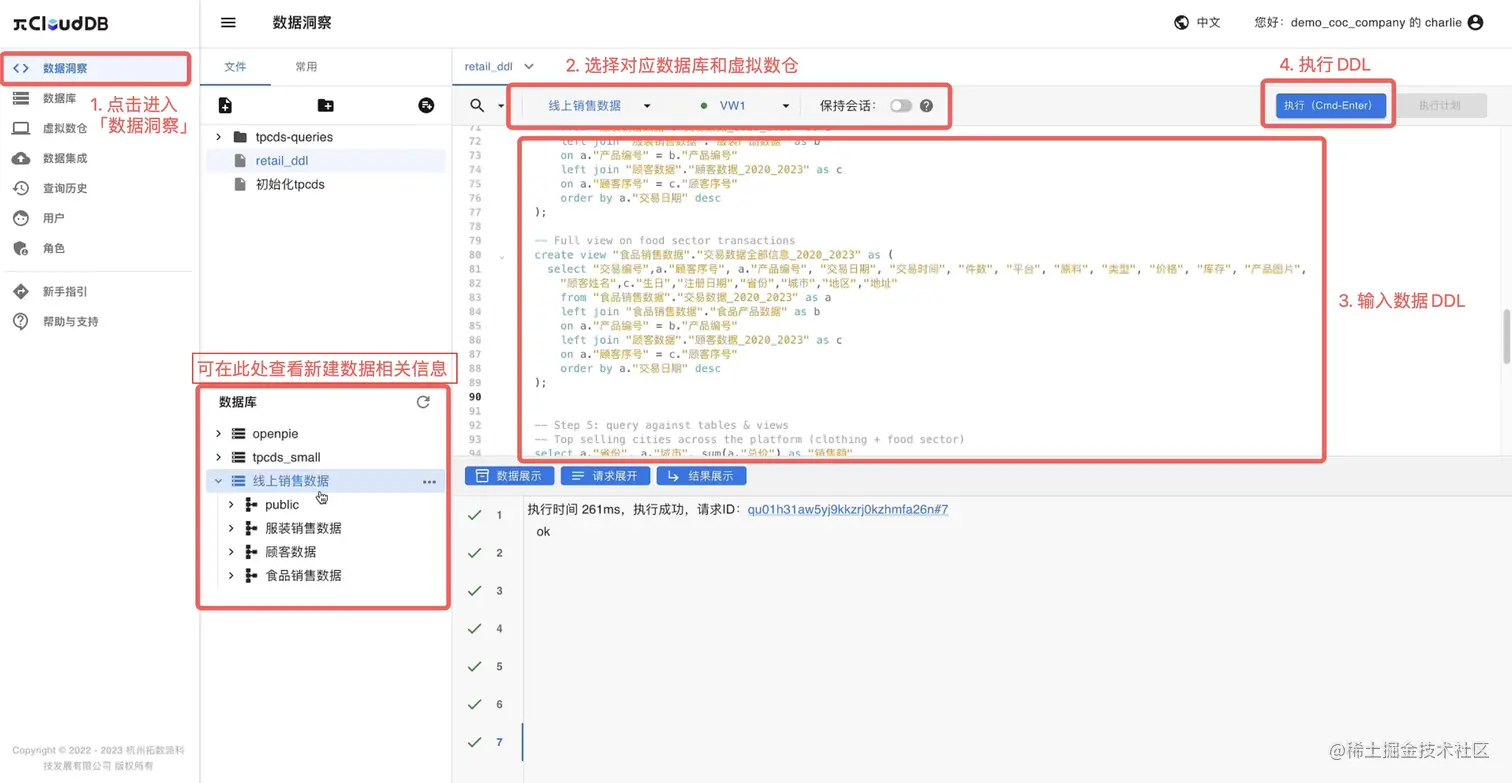Expand the openpie database node
Image resolution: width=1512 pixels, height=783 pixels.
(x=218, y=434)
